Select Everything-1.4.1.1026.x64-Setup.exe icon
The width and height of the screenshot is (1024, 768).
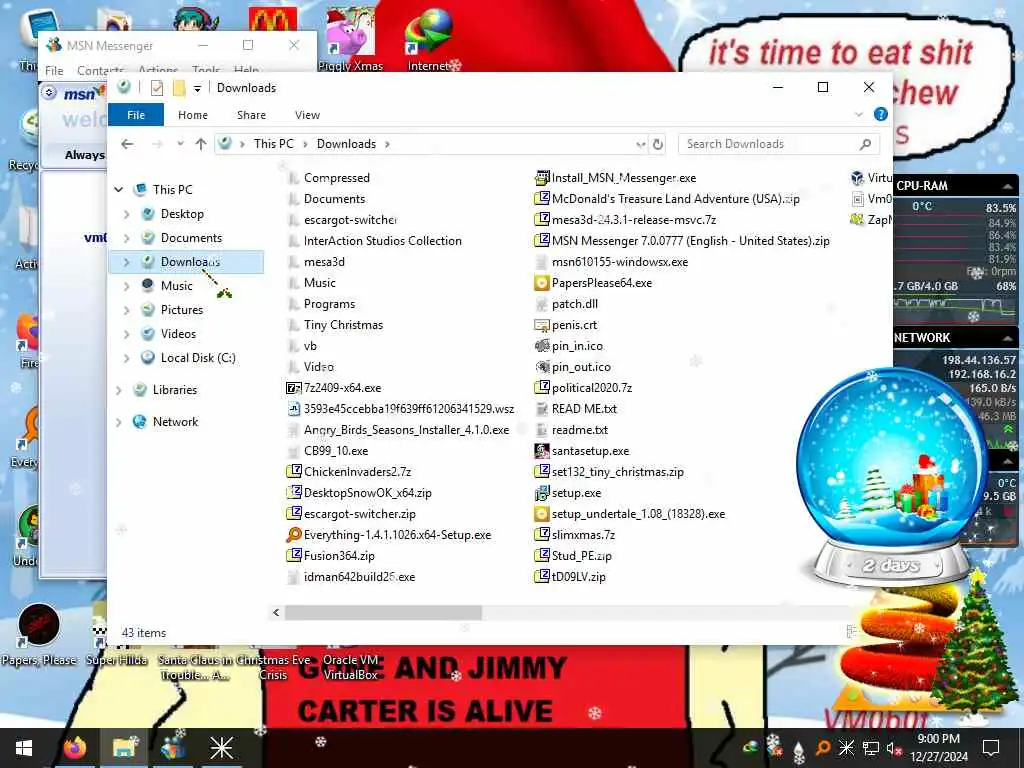293,535
